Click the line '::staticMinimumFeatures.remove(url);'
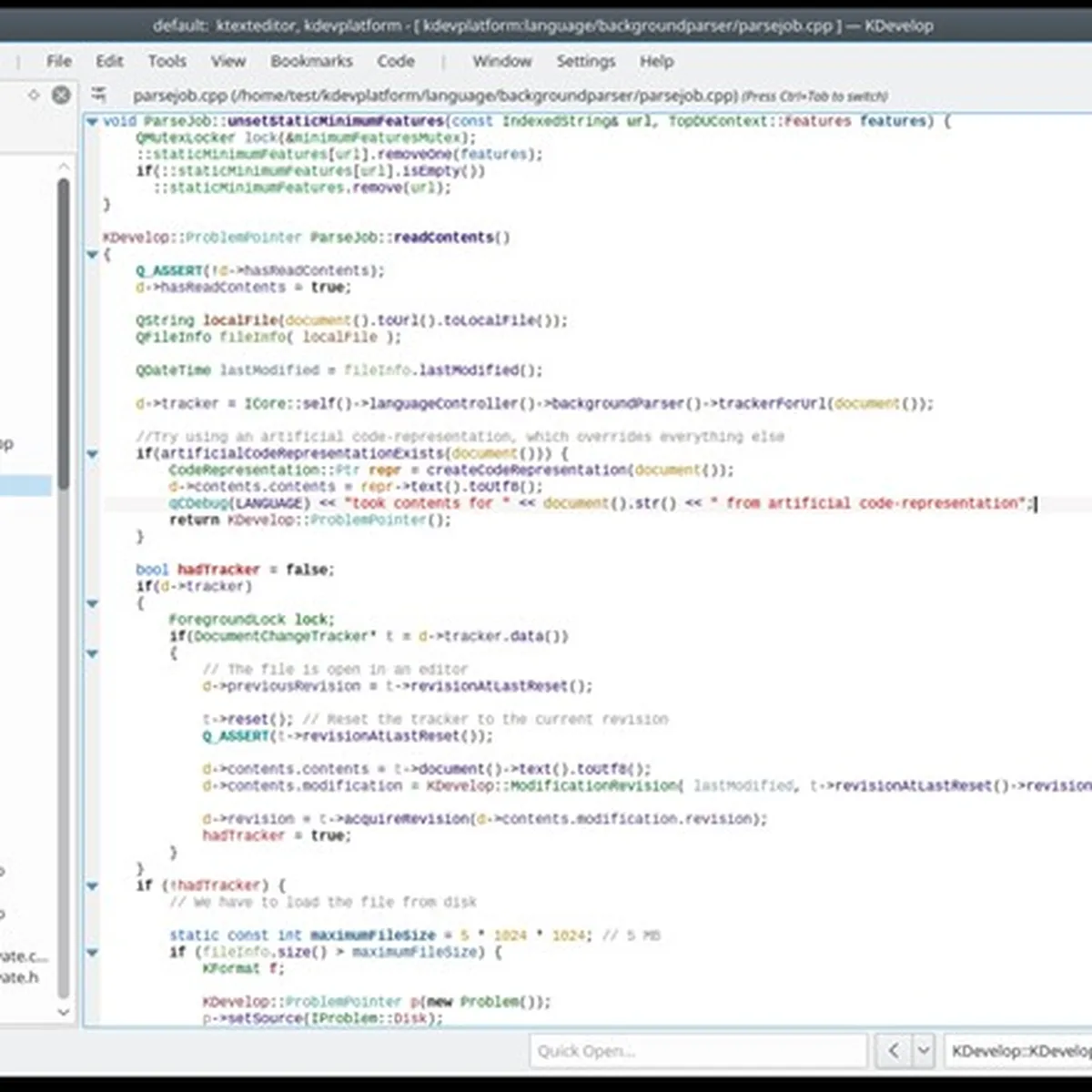The height and width of the screenshot is (1092, 1092). click(x=302, y=187)
